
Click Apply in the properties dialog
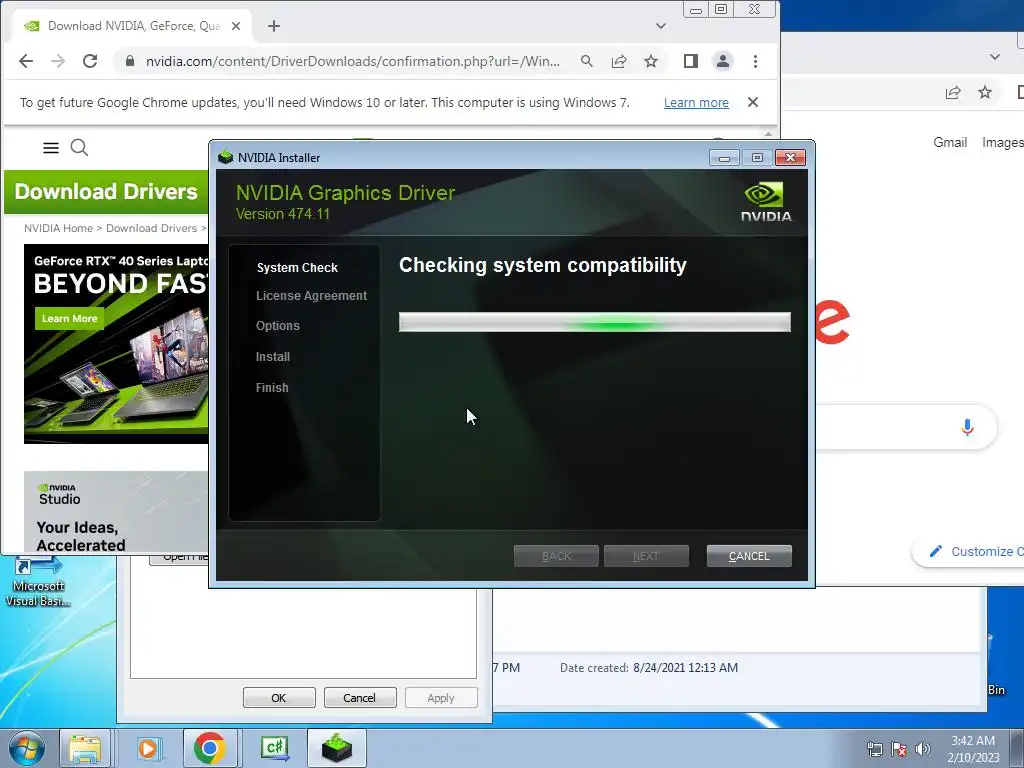coord(441,697)
